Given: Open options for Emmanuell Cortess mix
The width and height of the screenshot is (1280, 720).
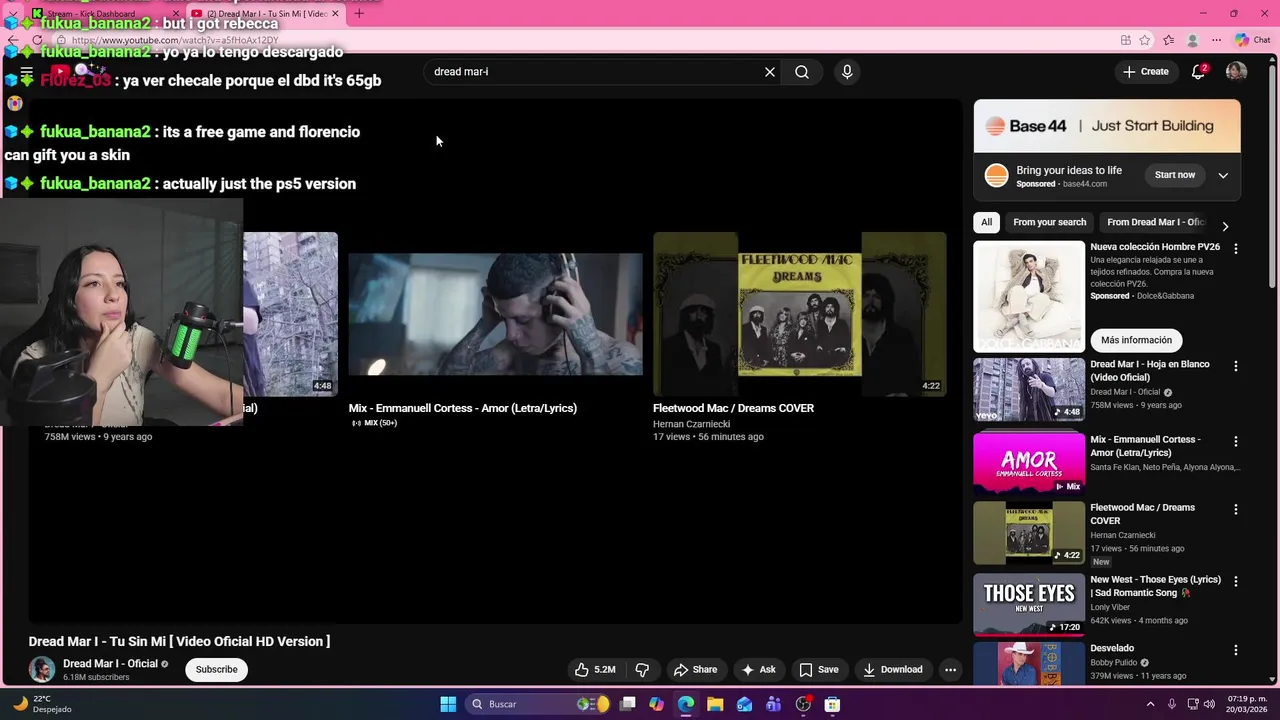Looking at the screenshot, I should click(x=1236, y=441).
